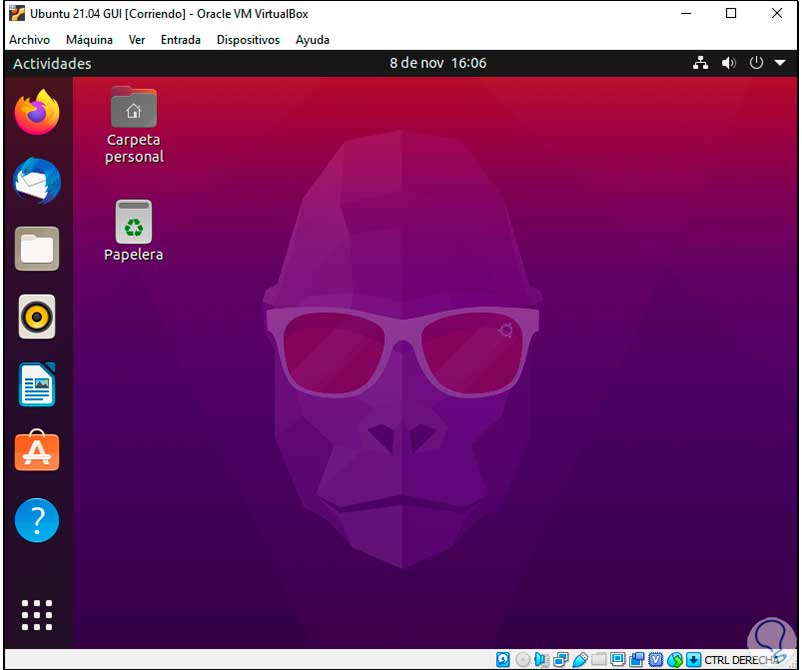This screenshot has height=670, width=802.
Task: Launch Firefox from the Ubuntu dock
Action: (37, 112)
